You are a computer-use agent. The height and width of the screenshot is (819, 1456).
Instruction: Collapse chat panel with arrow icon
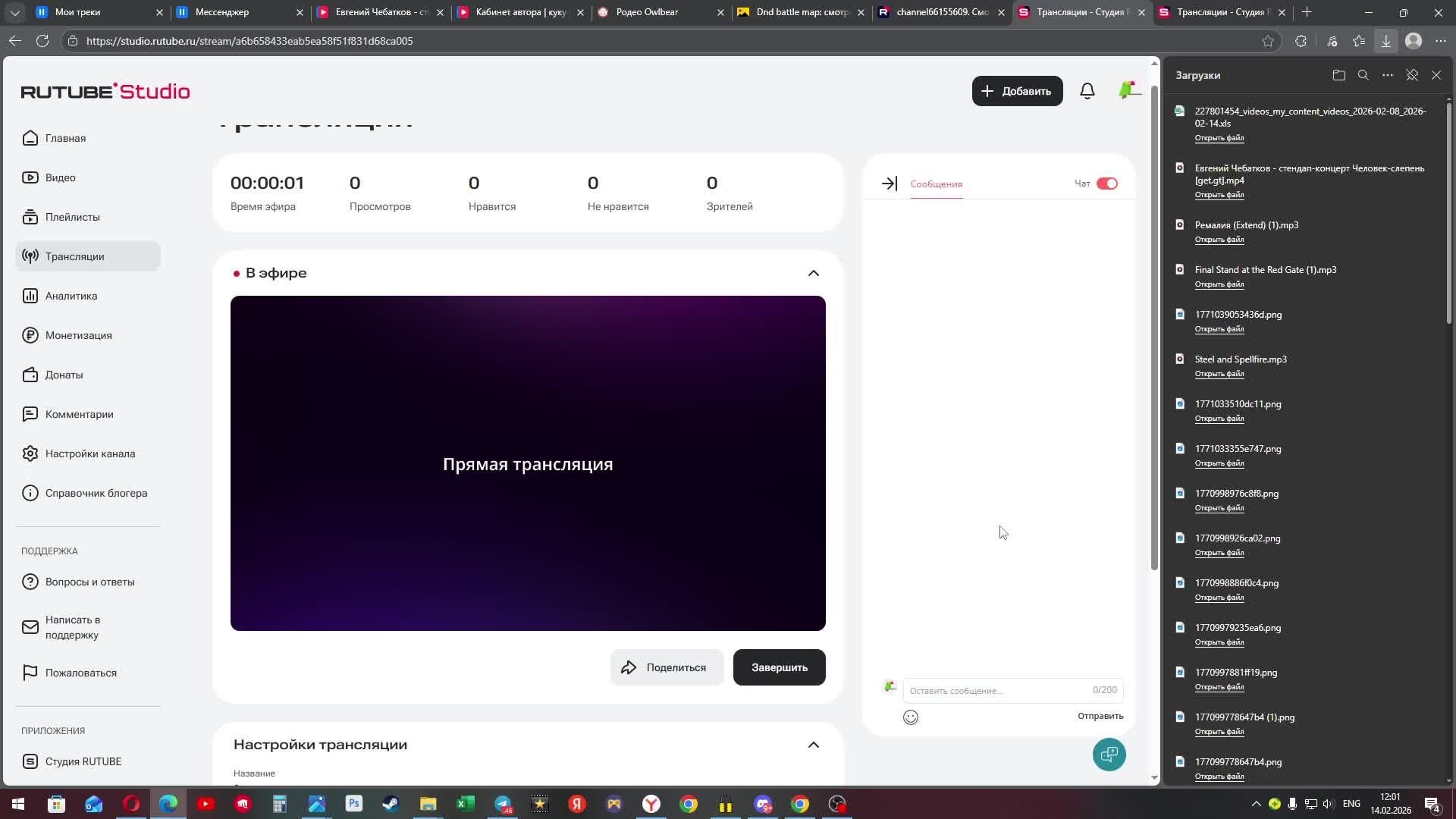point(889,184)
